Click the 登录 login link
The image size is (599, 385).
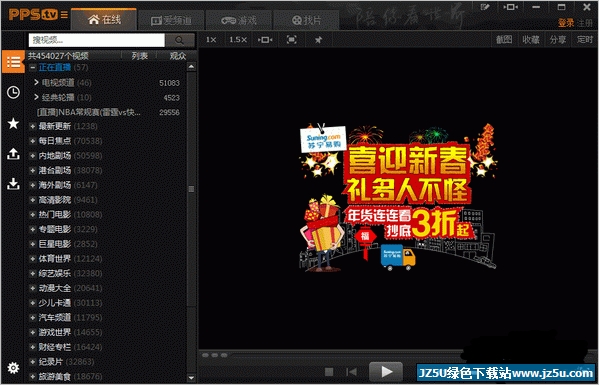566,23
